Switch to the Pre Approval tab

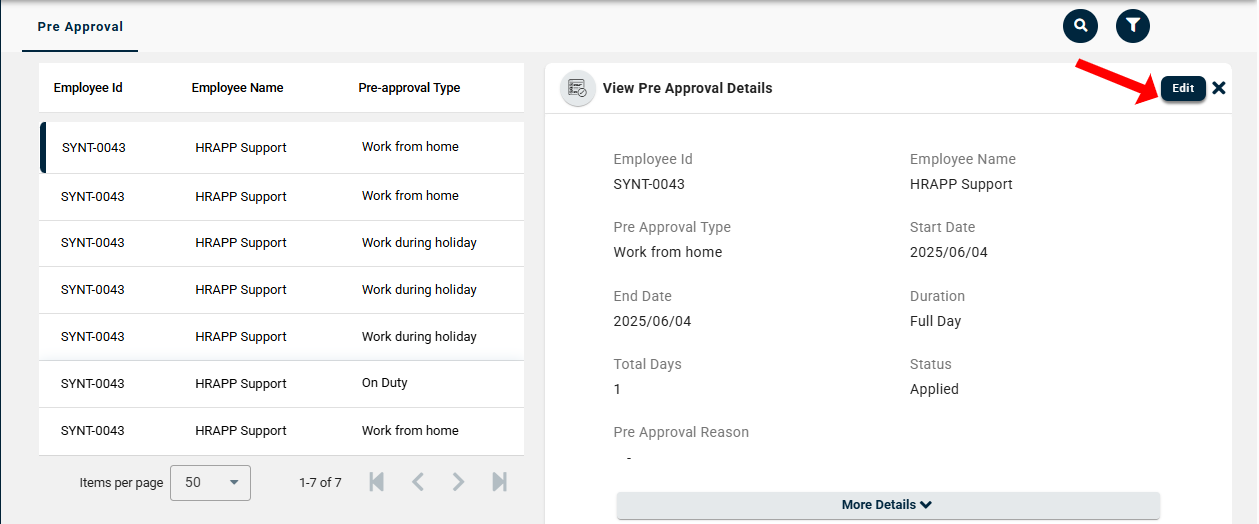[x=80, y=27]
